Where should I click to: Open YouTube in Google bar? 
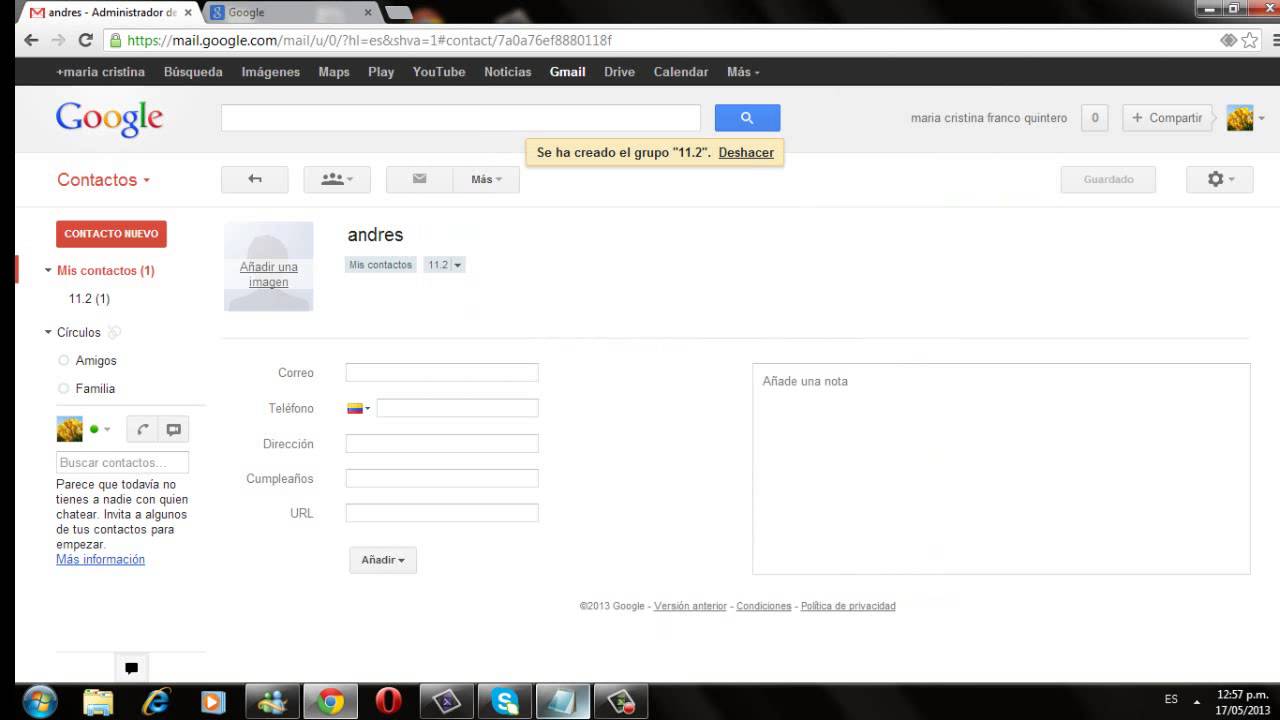(x=439, y=72)
